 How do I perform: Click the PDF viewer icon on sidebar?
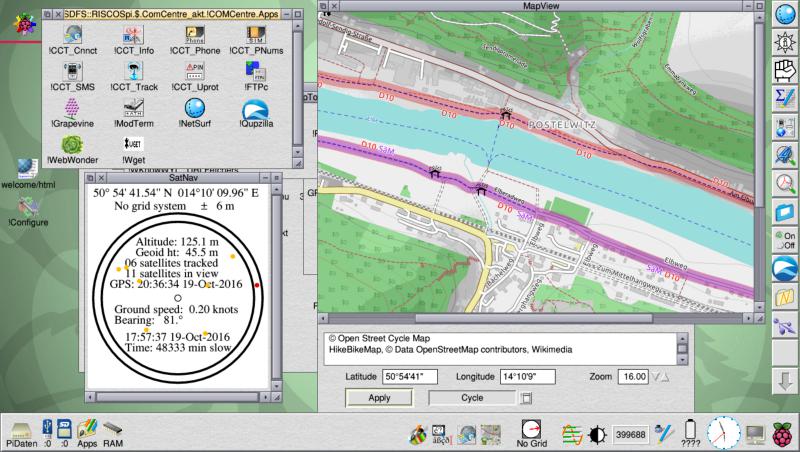click(785, 183)
